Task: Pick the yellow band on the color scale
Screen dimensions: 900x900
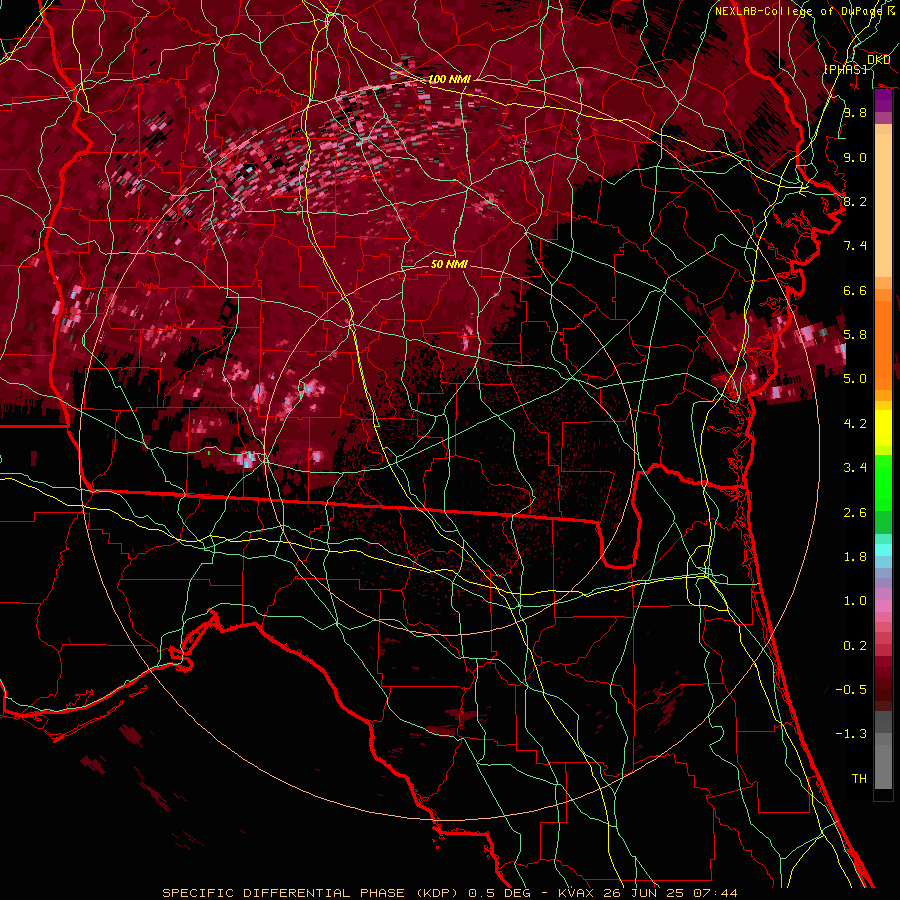Action: pos(883,428)
